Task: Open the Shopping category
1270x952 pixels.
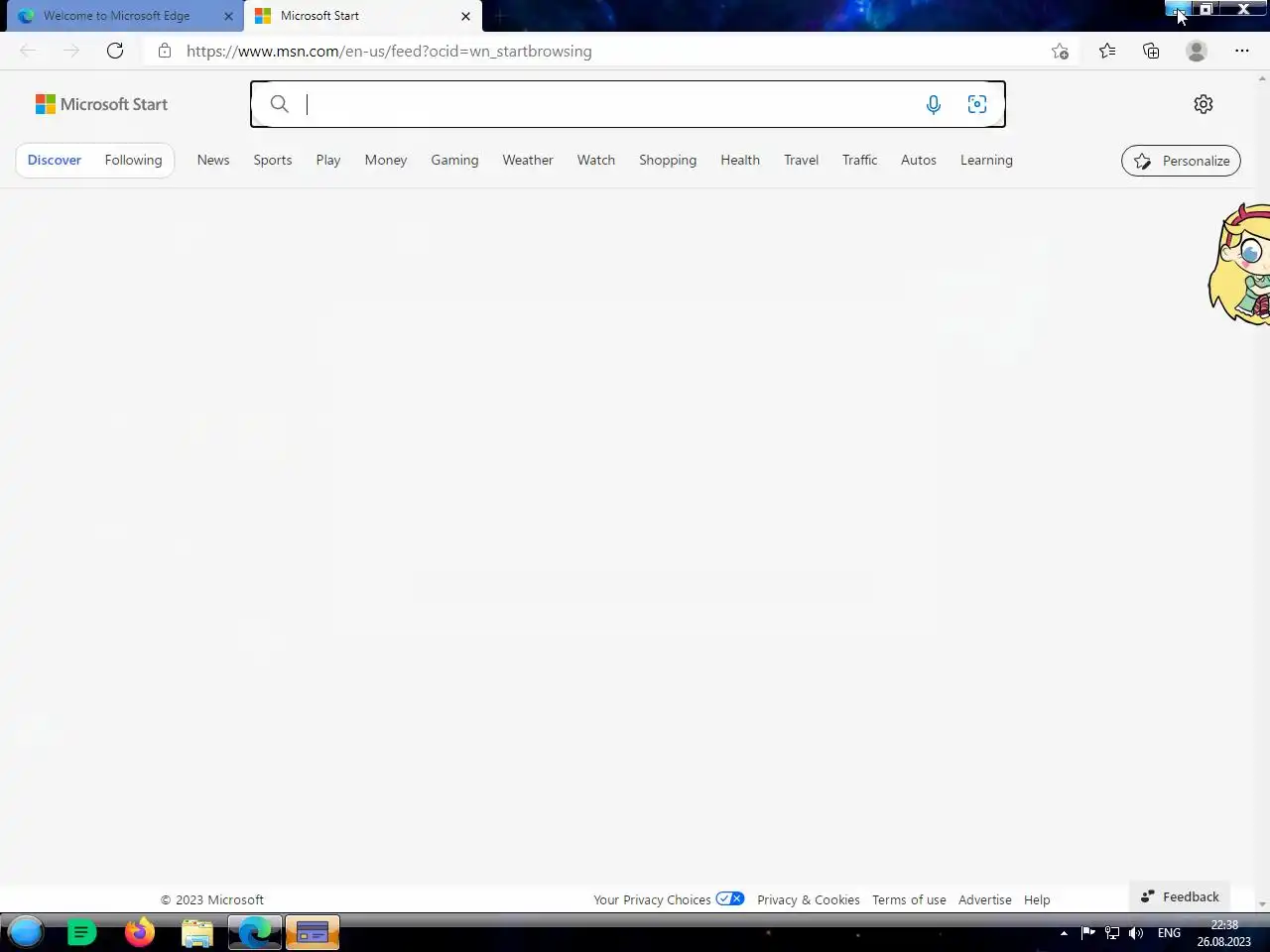Action: (668, 160)
